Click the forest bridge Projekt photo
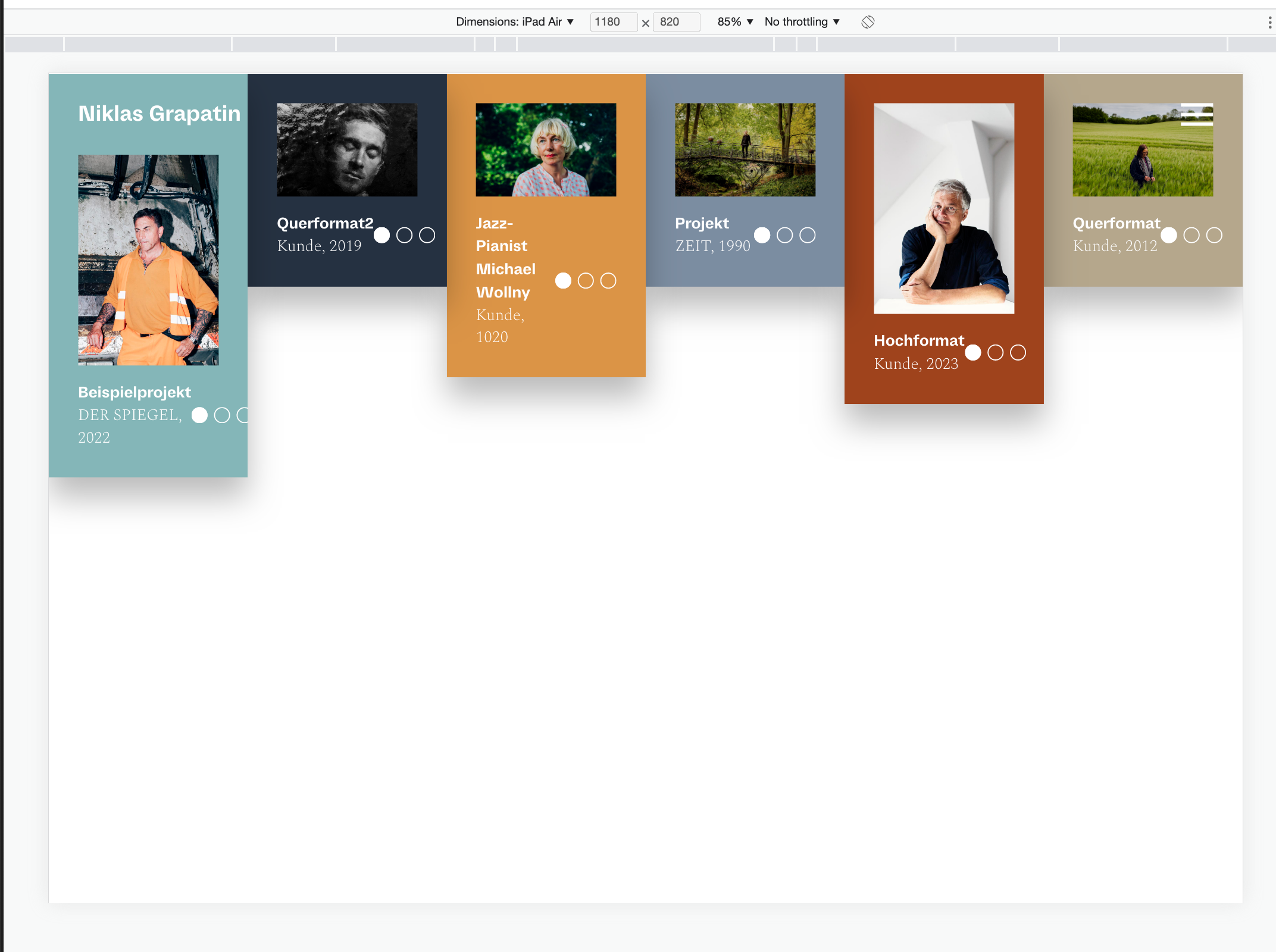Image resolution: width=1276 pixels, height=952 pixels. [x=745, y=150]
